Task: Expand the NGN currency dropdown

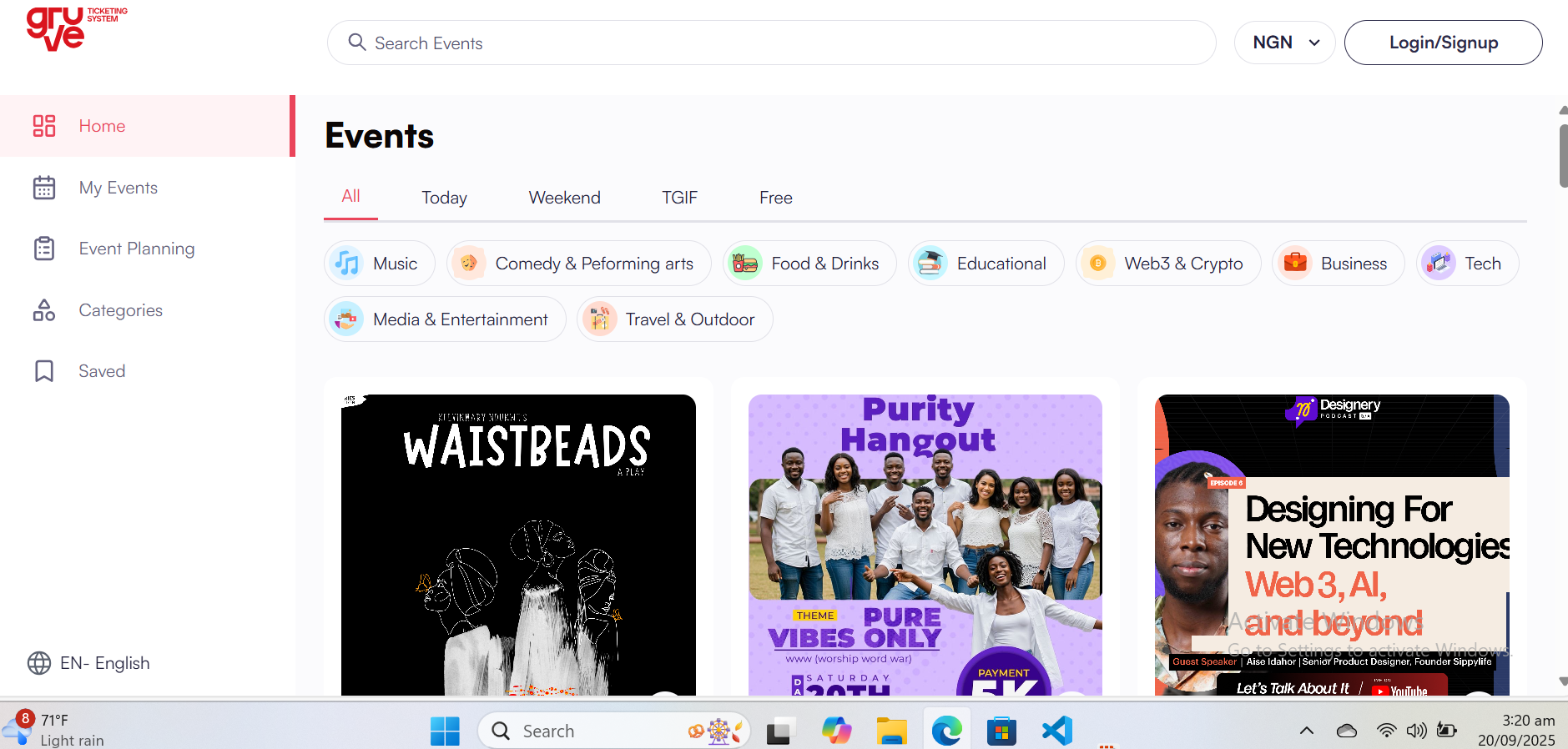Action: tap(1284, 43)
